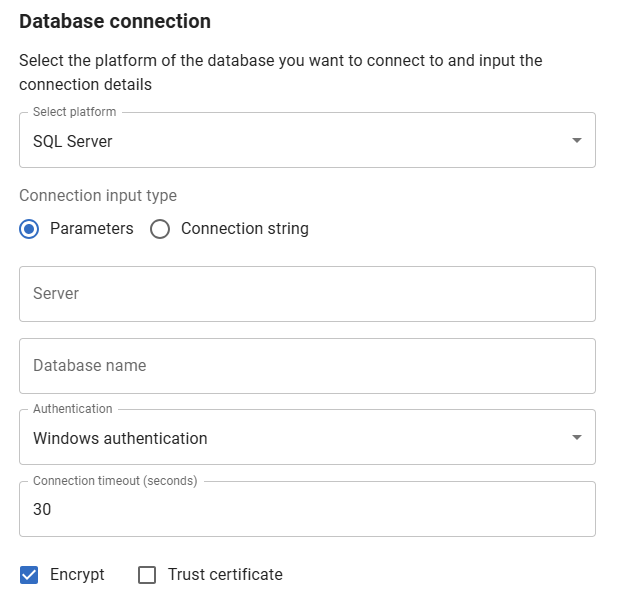Click the Connection timeout field showing 30
Screen dimensions: 617x606
(307, 510)
